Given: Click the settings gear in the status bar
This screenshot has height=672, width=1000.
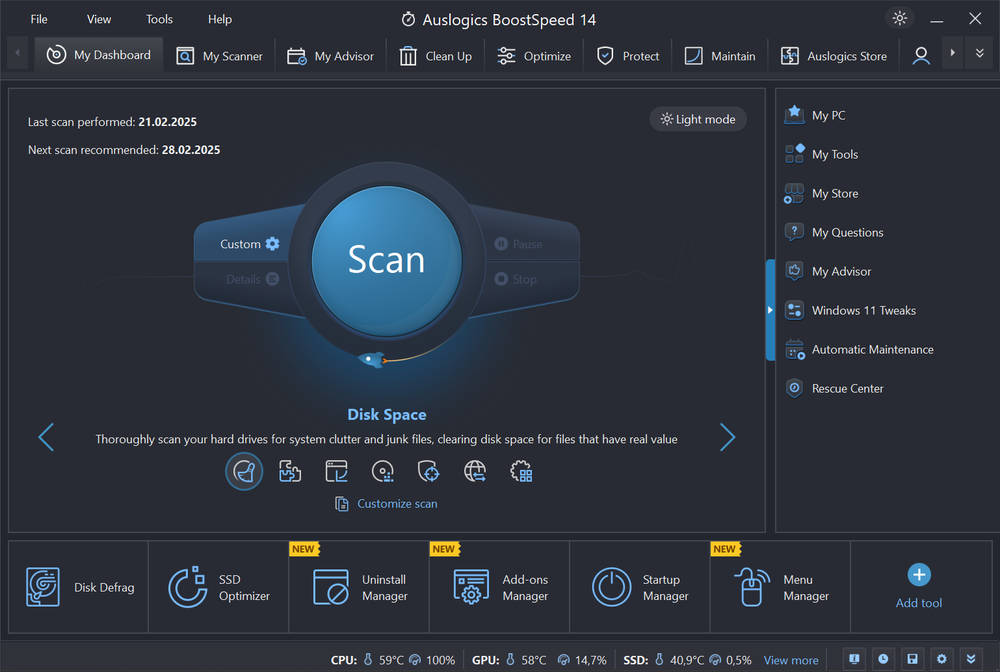Looking at the screenshot, I should [941, 659].
